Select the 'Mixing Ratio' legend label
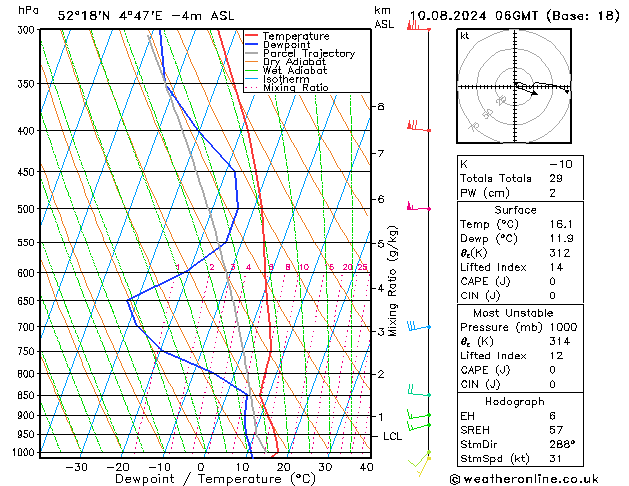 (296, 87)
